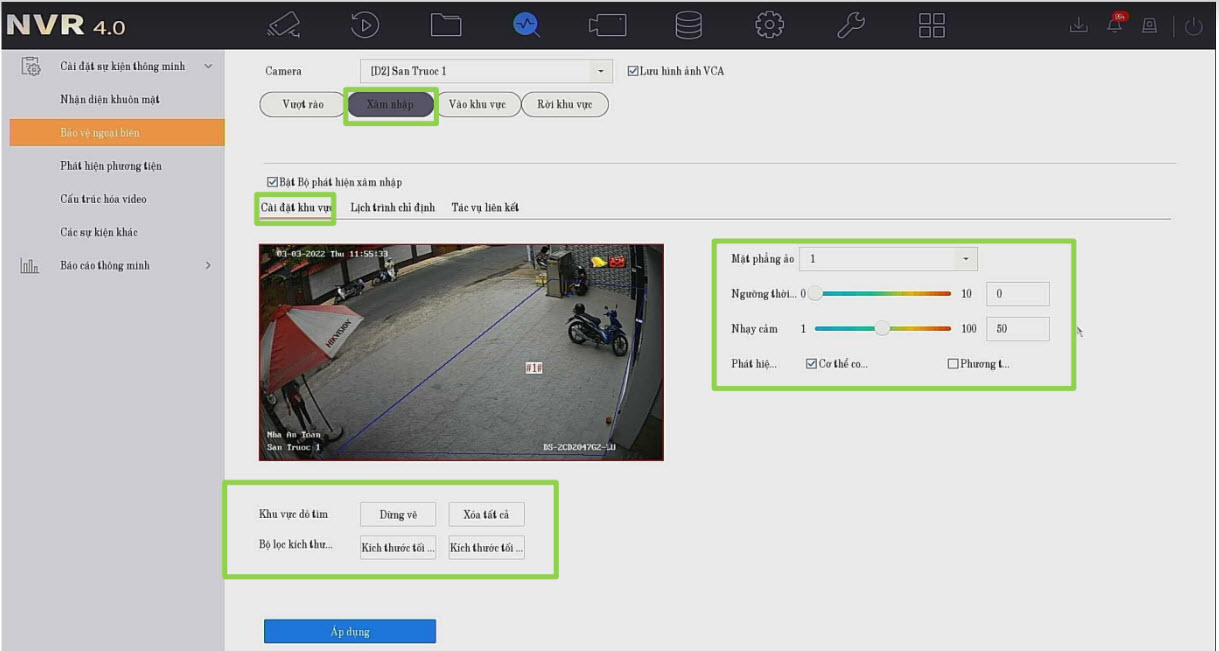1219x651 pixels.
Task: Open the Camera dropdown '[D2] San Truoc 1'
Action: pos(486,71)
